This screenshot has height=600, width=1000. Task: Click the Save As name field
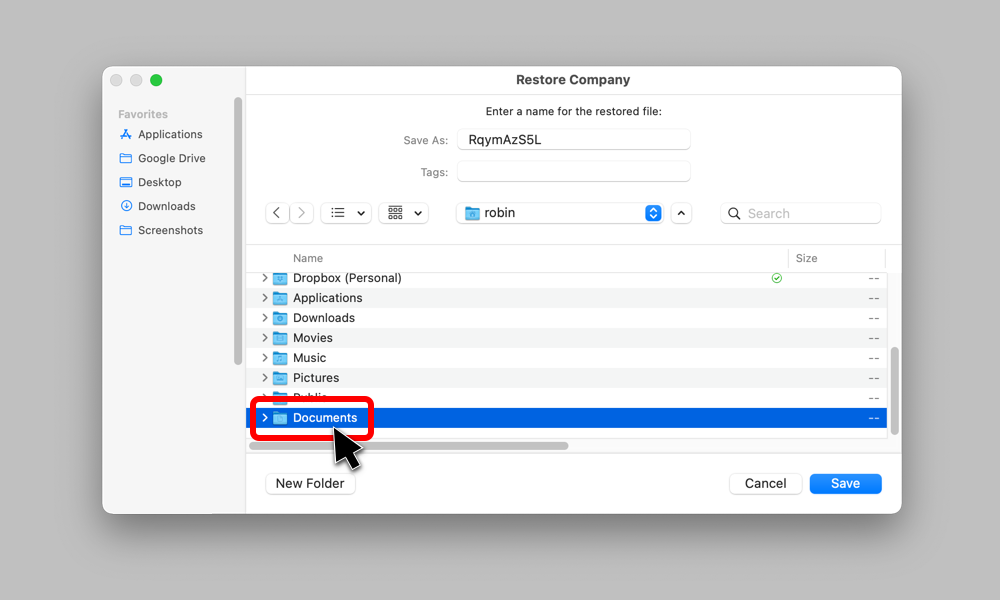pyautogui.click(x=573, y=140)
